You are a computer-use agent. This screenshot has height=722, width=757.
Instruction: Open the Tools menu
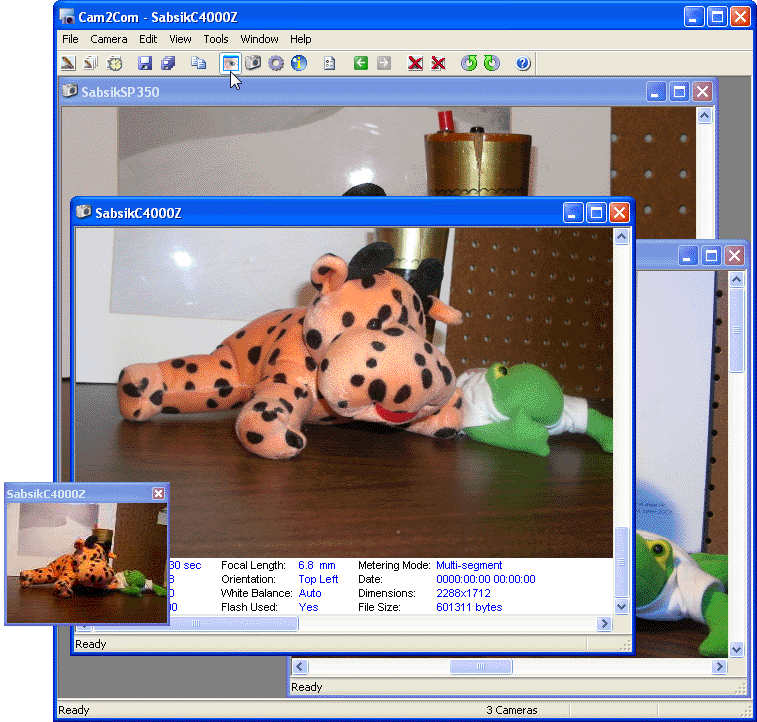coord(216,39)
